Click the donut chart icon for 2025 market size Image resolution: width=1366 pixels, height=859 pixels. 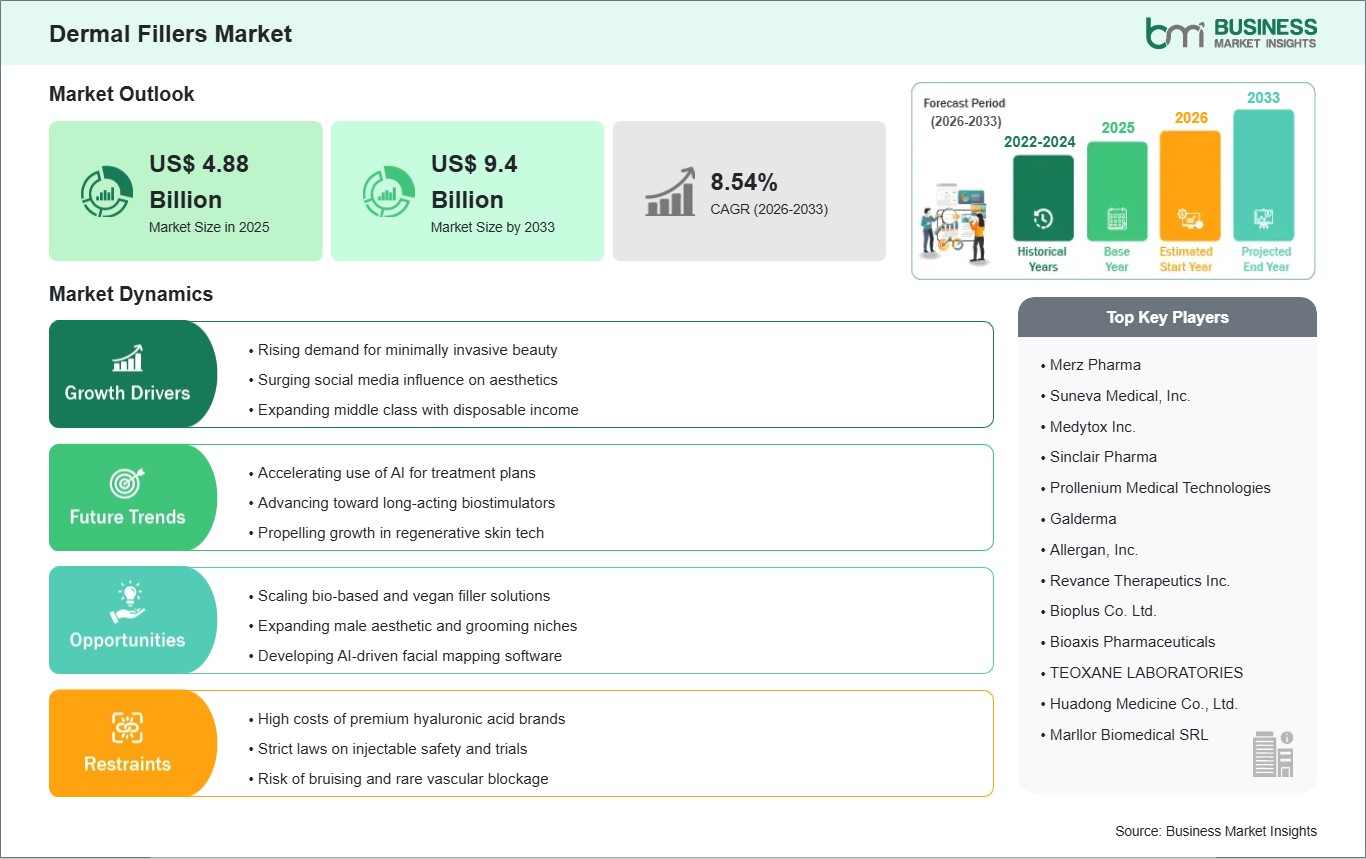tap(107, 191)
